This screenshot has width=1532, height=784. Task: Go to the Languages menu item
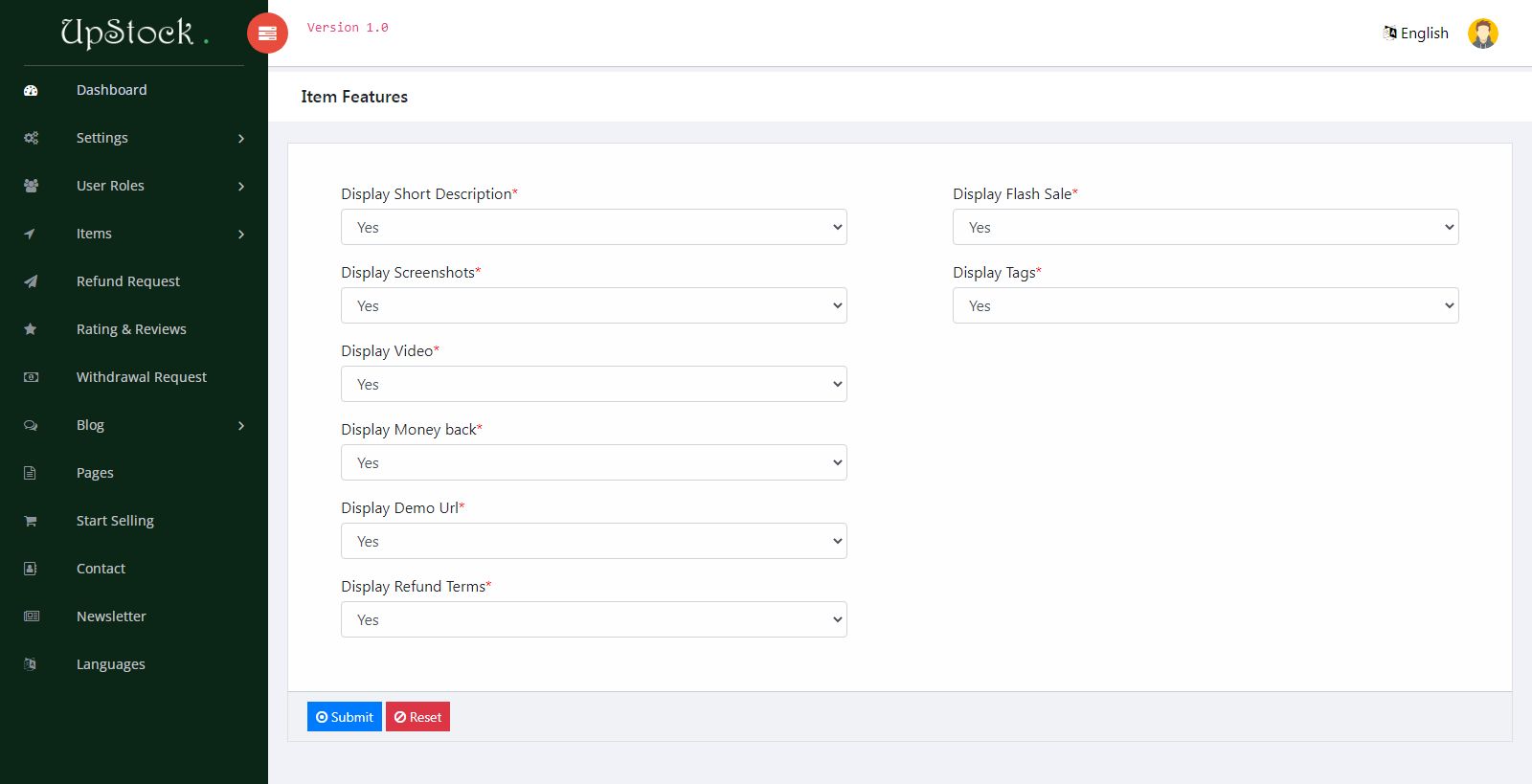tap(110, 664)
